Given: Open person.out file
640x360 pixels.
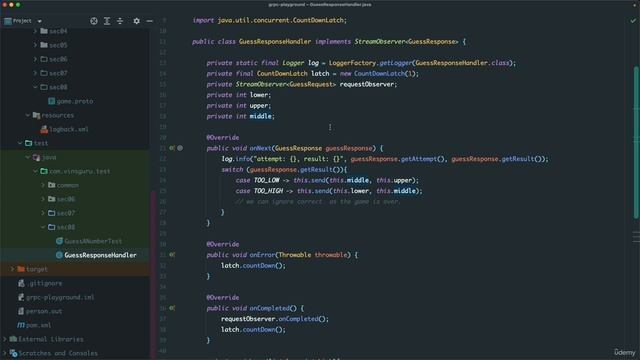Looking at the screenshot, I should [40, 311].
